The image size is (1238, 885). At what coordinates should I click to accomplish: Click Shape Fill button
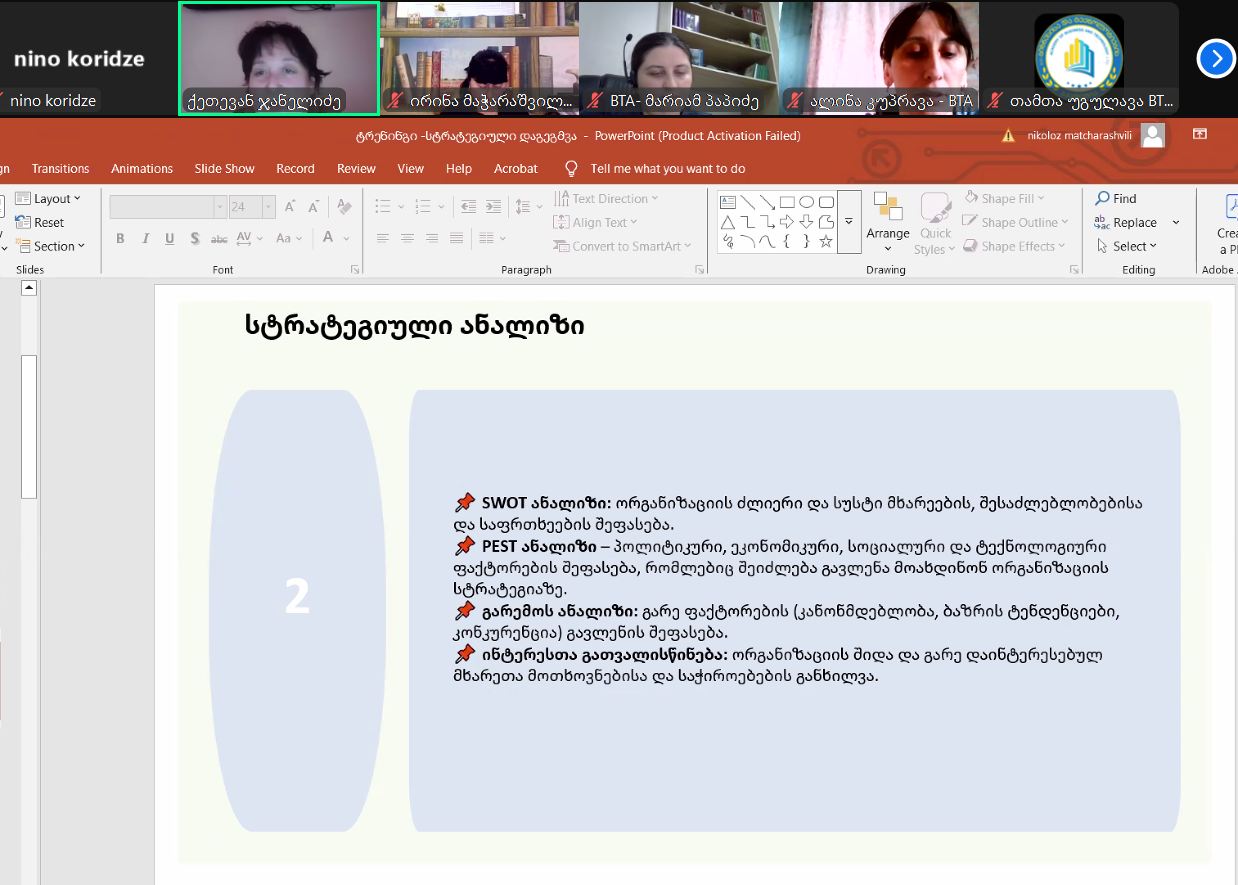[x=1004, y=198]
